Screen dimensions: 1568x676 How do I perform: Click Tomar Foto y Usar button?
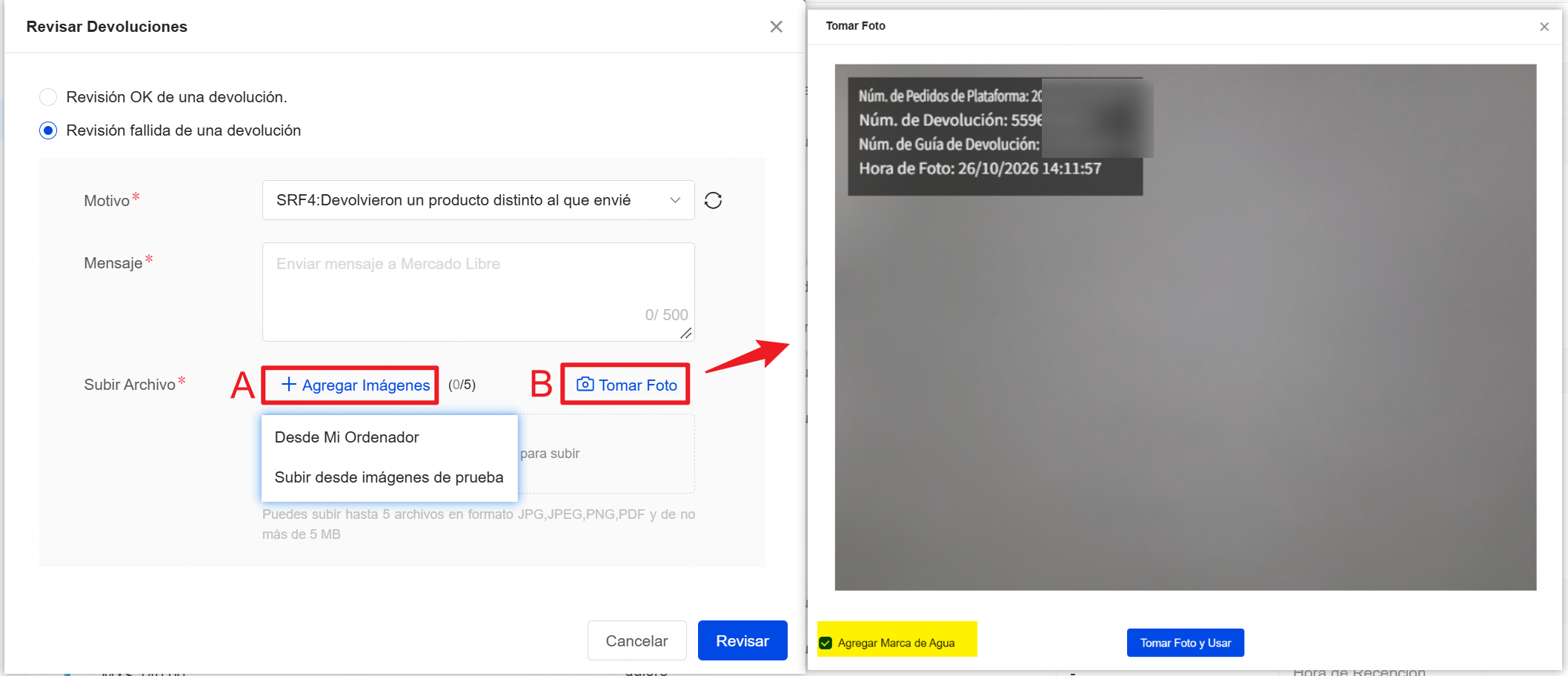[1186, 643]
